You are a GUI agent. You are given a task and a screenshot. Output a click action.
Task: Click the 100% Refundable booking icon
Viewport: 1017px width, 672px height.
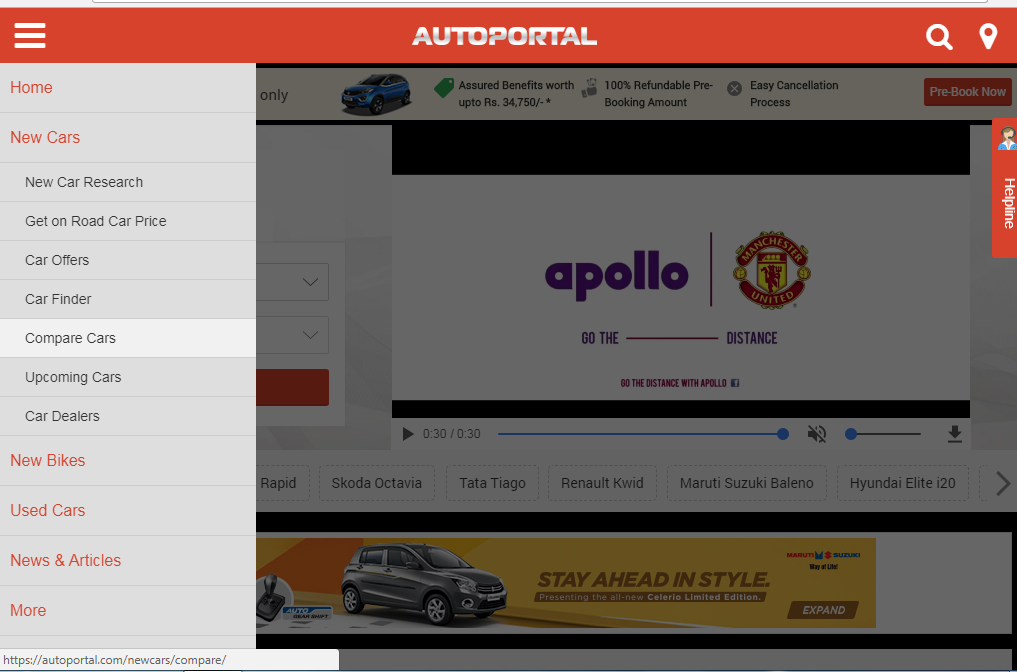pos(589,88)
